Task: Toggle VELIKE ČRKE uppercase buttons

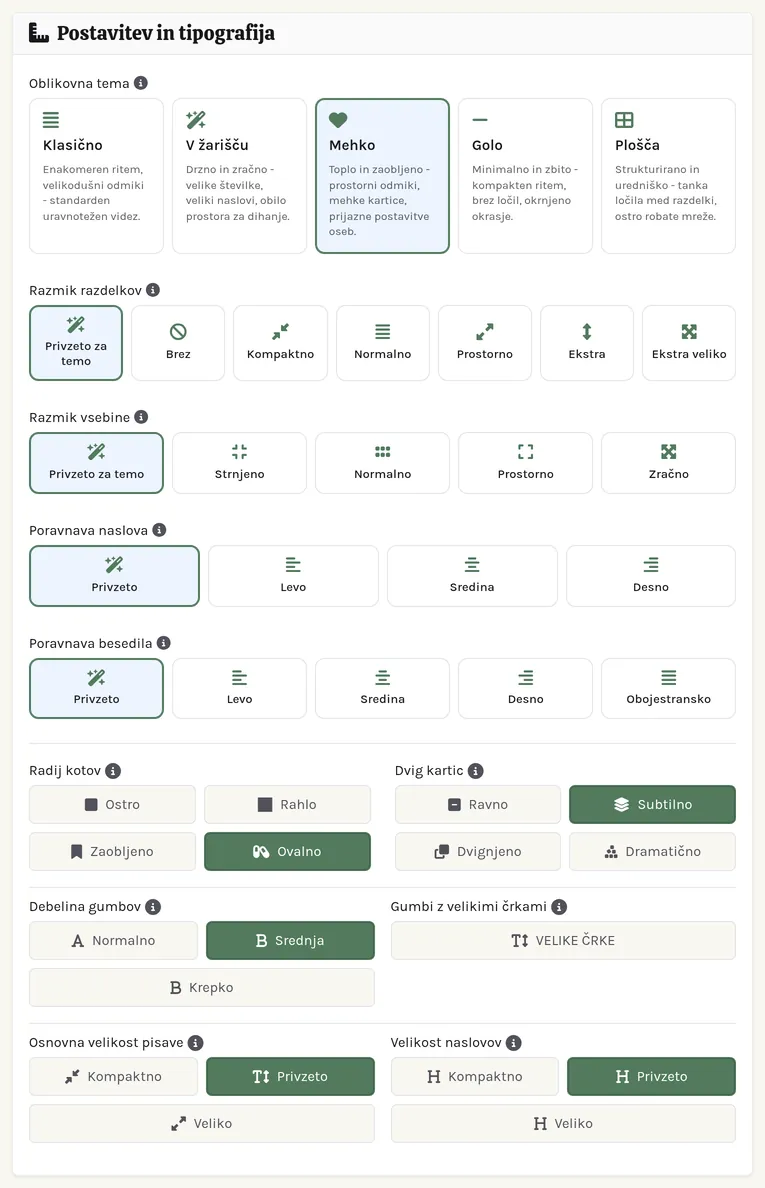Action: point(563,940)
